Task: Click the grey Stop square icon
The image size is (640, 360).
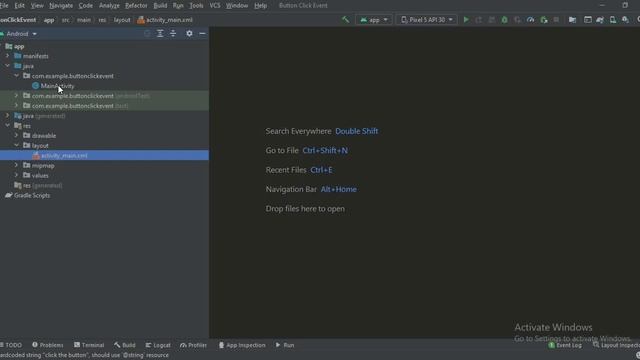Action: click(556, 20)
